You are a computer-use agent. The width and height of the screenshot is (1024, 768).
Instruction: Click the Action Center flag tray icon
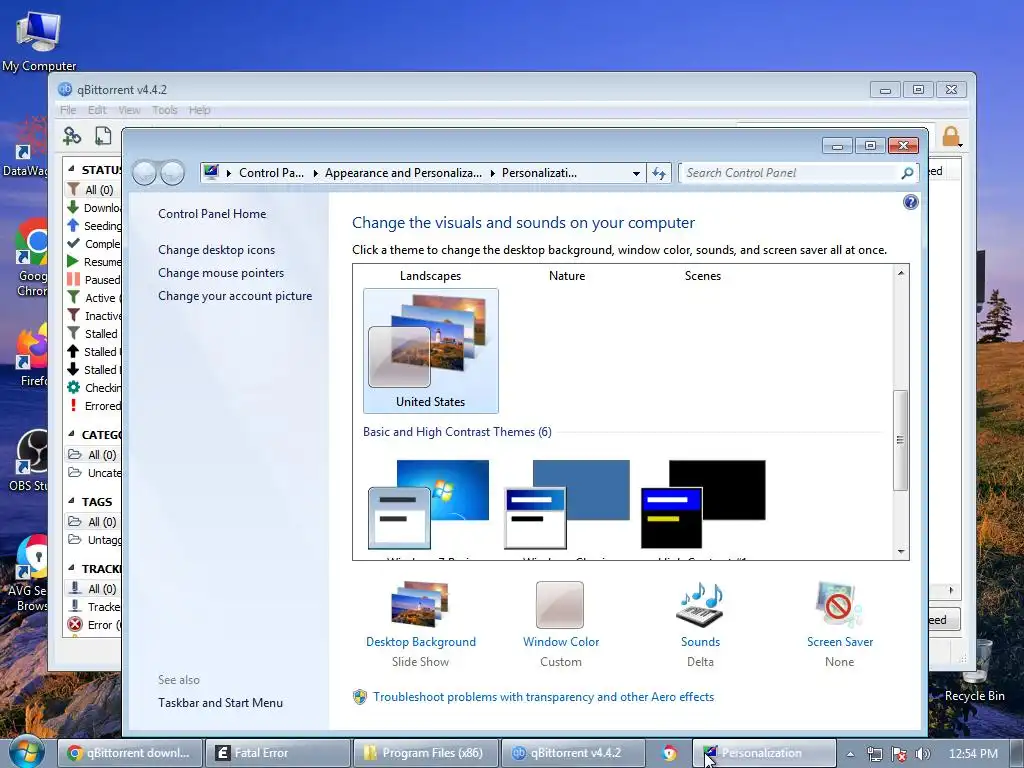click(x=899, y=754)
